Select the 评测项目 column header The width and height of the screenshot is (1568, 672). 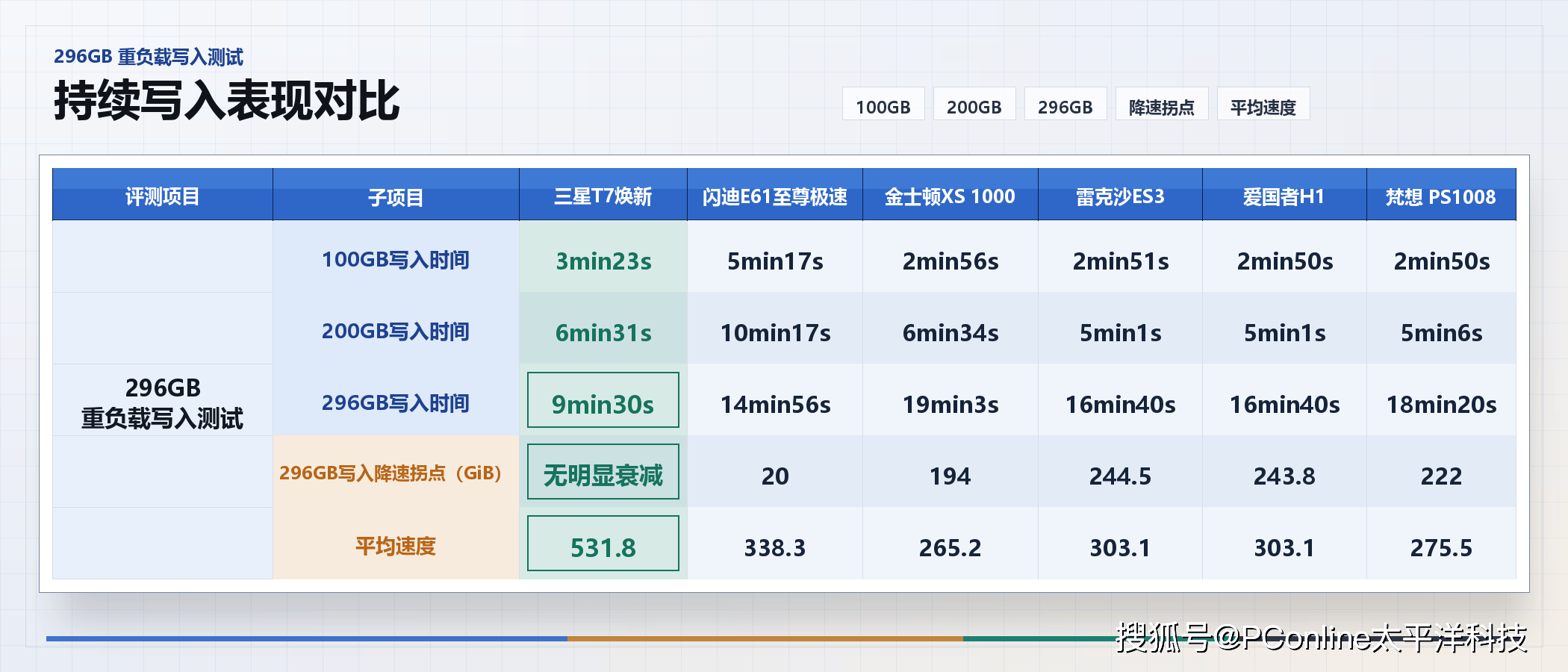click(x=163, y=196)
